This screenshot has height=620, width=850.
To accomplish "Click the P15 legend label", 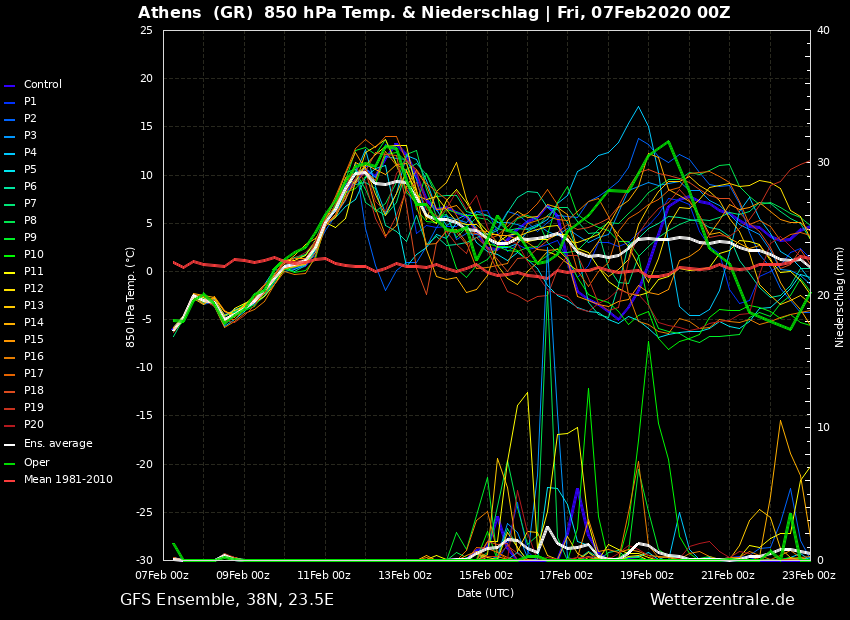I will (x=34, y=339).
